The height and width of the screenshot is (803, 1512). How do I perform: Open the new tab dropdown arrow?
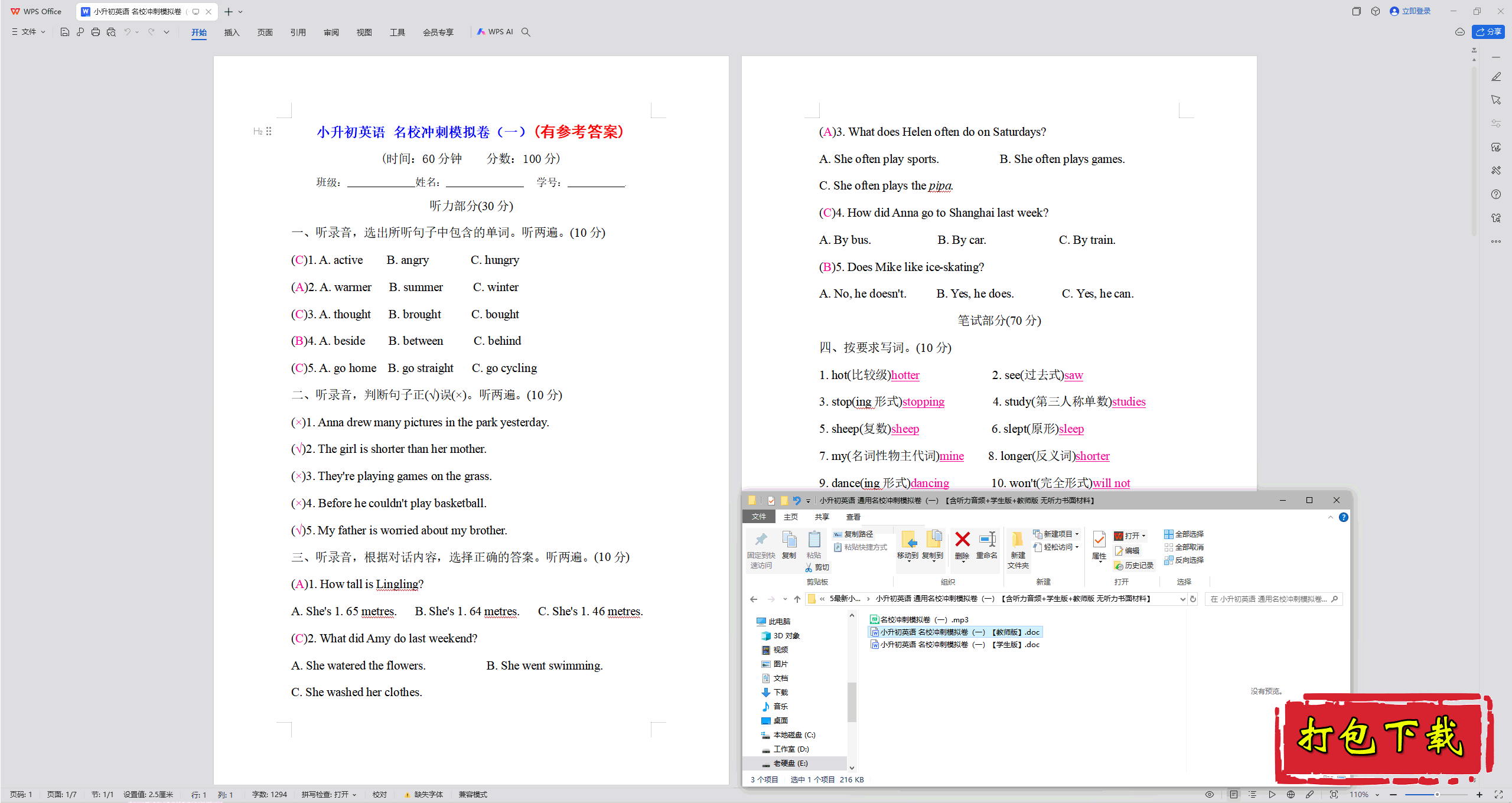tap(240, 12)
